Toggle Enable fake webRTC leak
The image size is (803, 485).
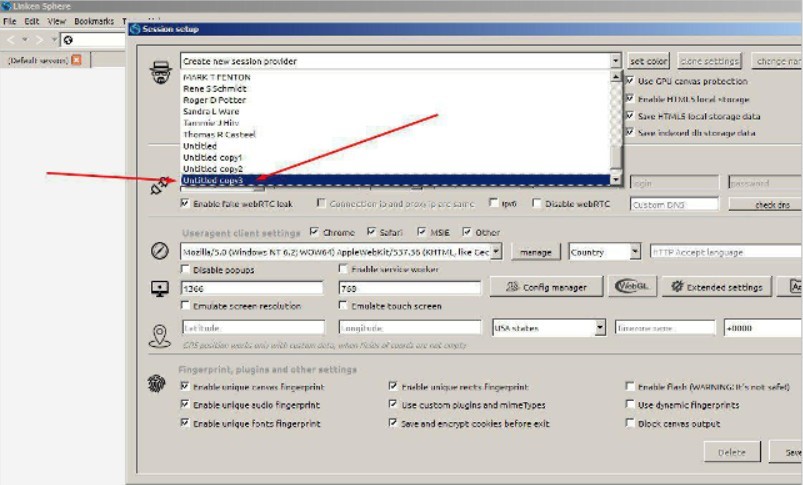185,204
